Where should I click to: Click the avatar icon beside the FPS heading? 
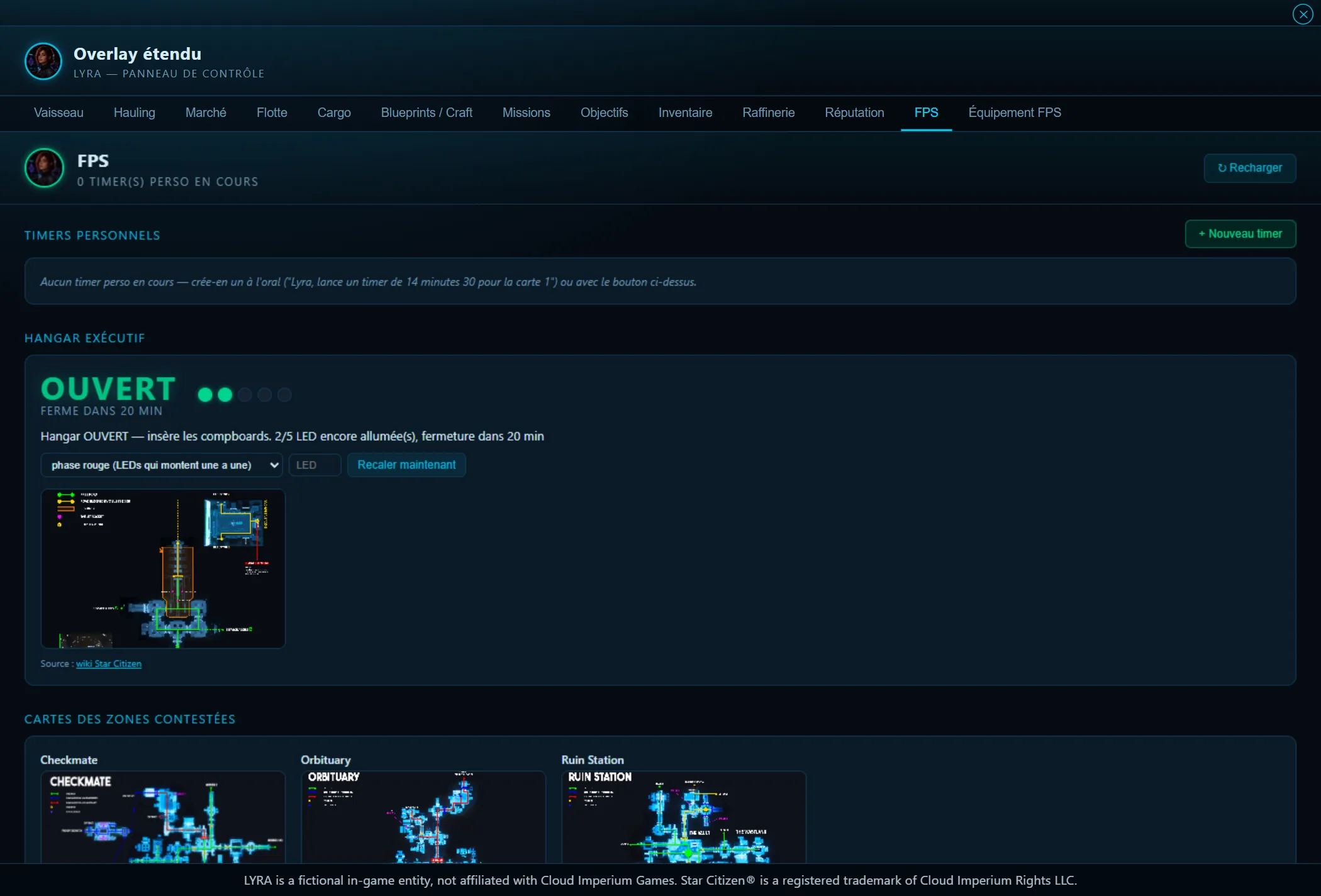coord(44,168)
